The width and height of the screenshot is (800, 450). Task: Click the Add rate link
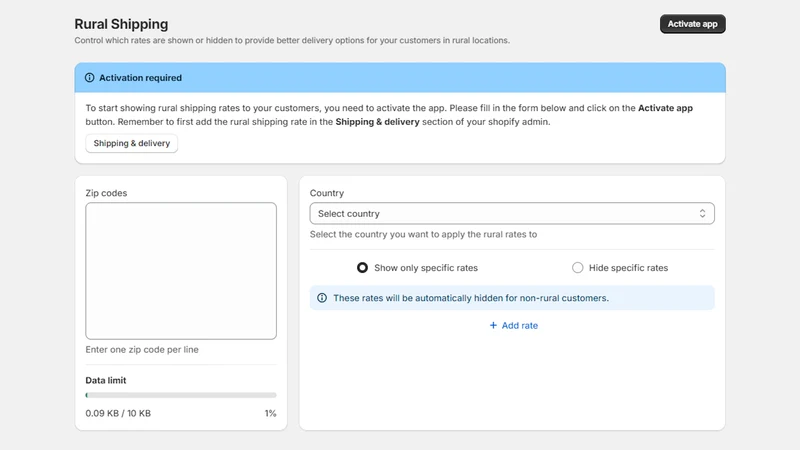click(513, 326)
